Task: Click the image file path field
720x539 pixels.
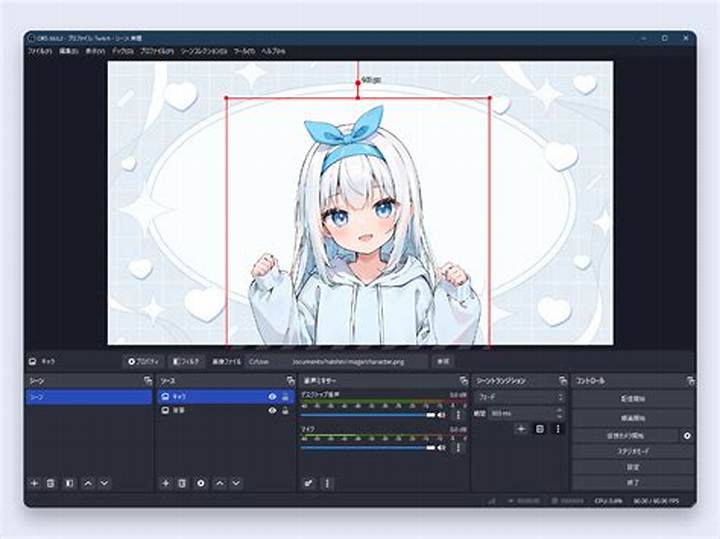Action: point(336,362)
